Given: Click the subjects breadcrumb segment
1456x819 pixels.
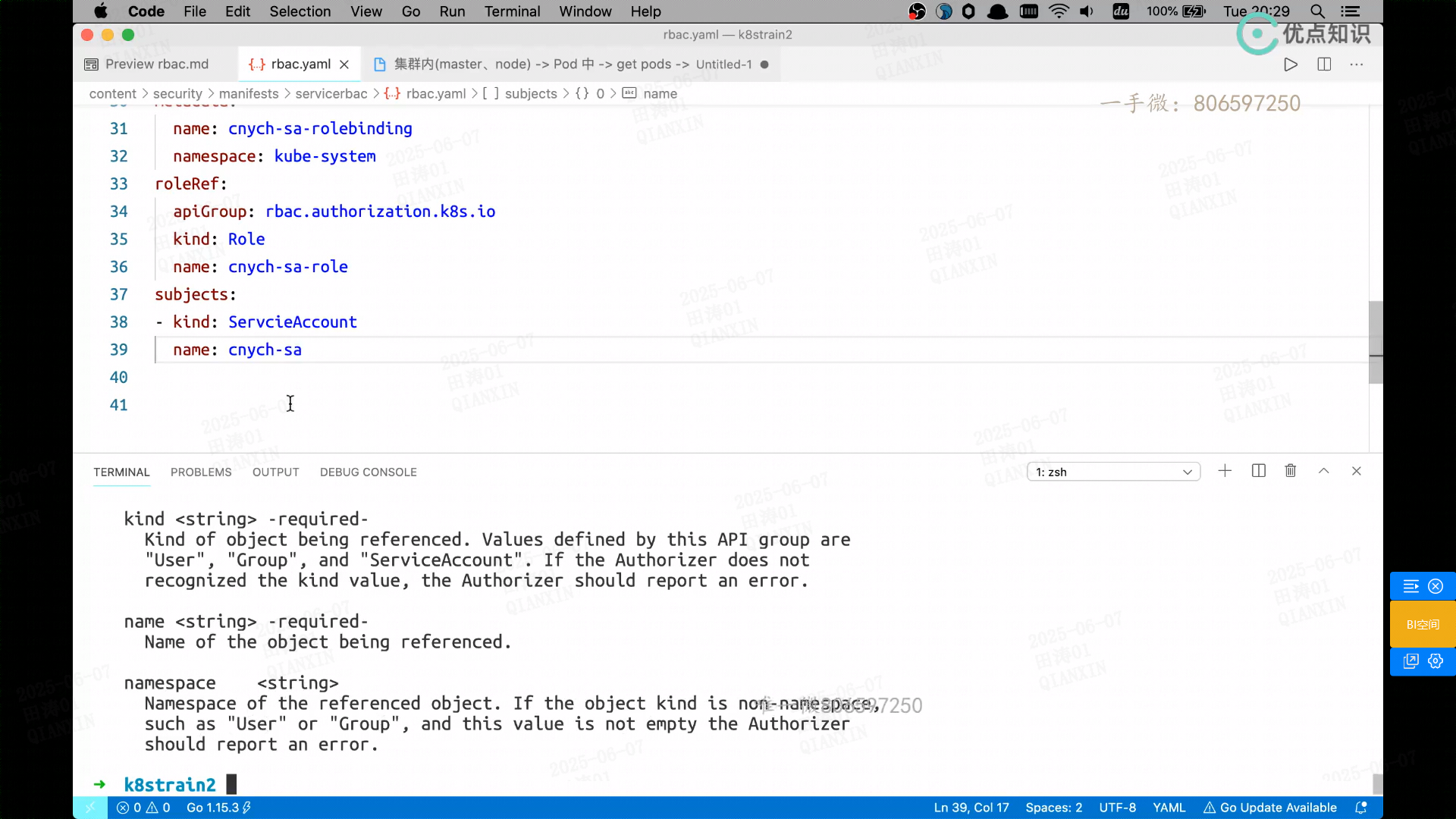Looking at the screenshot, I should tap(530, 93).
